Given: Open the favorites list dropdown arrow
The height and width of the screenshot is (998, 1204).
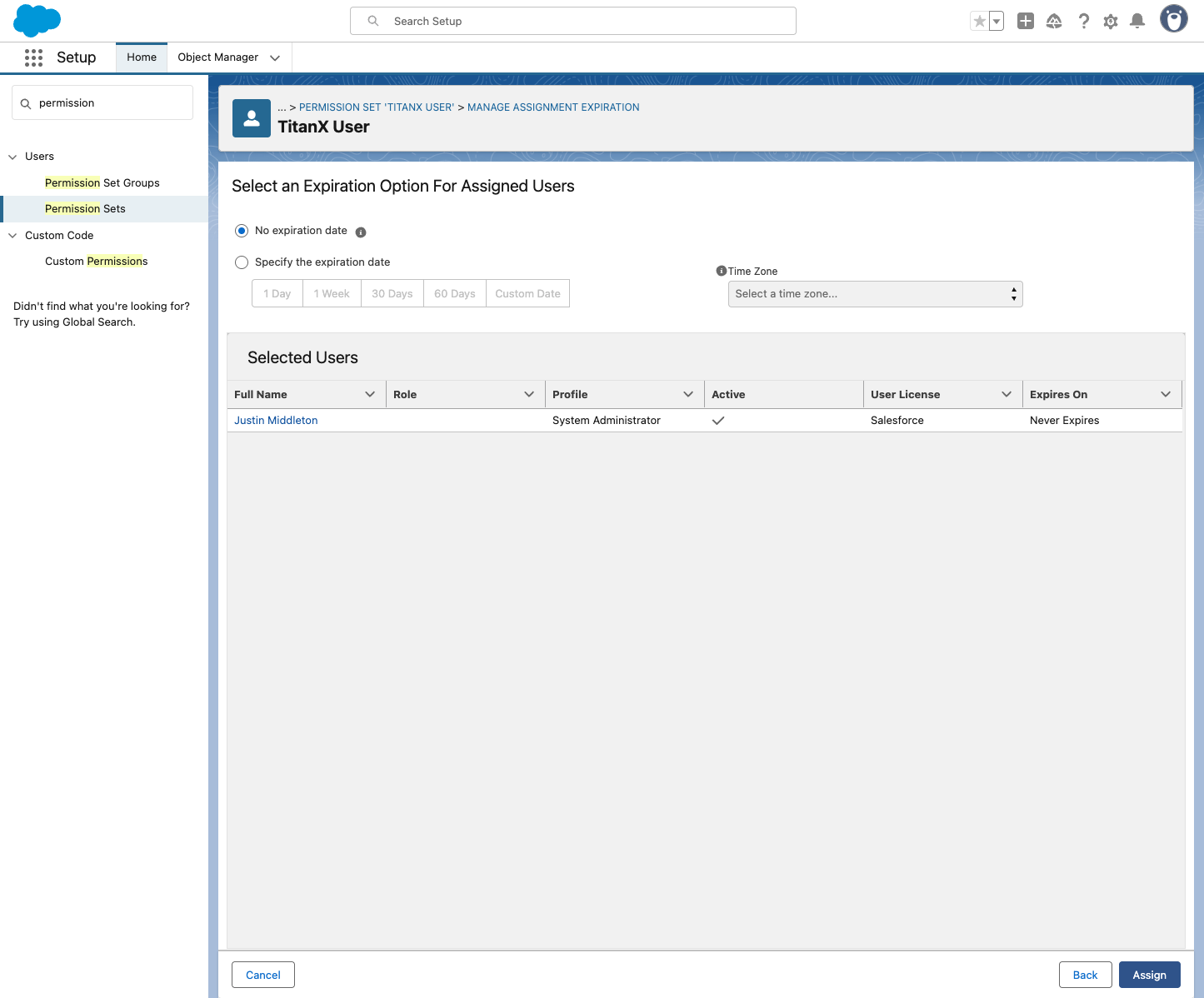Looking at the screenshot, I should click(x=997, y=21).
